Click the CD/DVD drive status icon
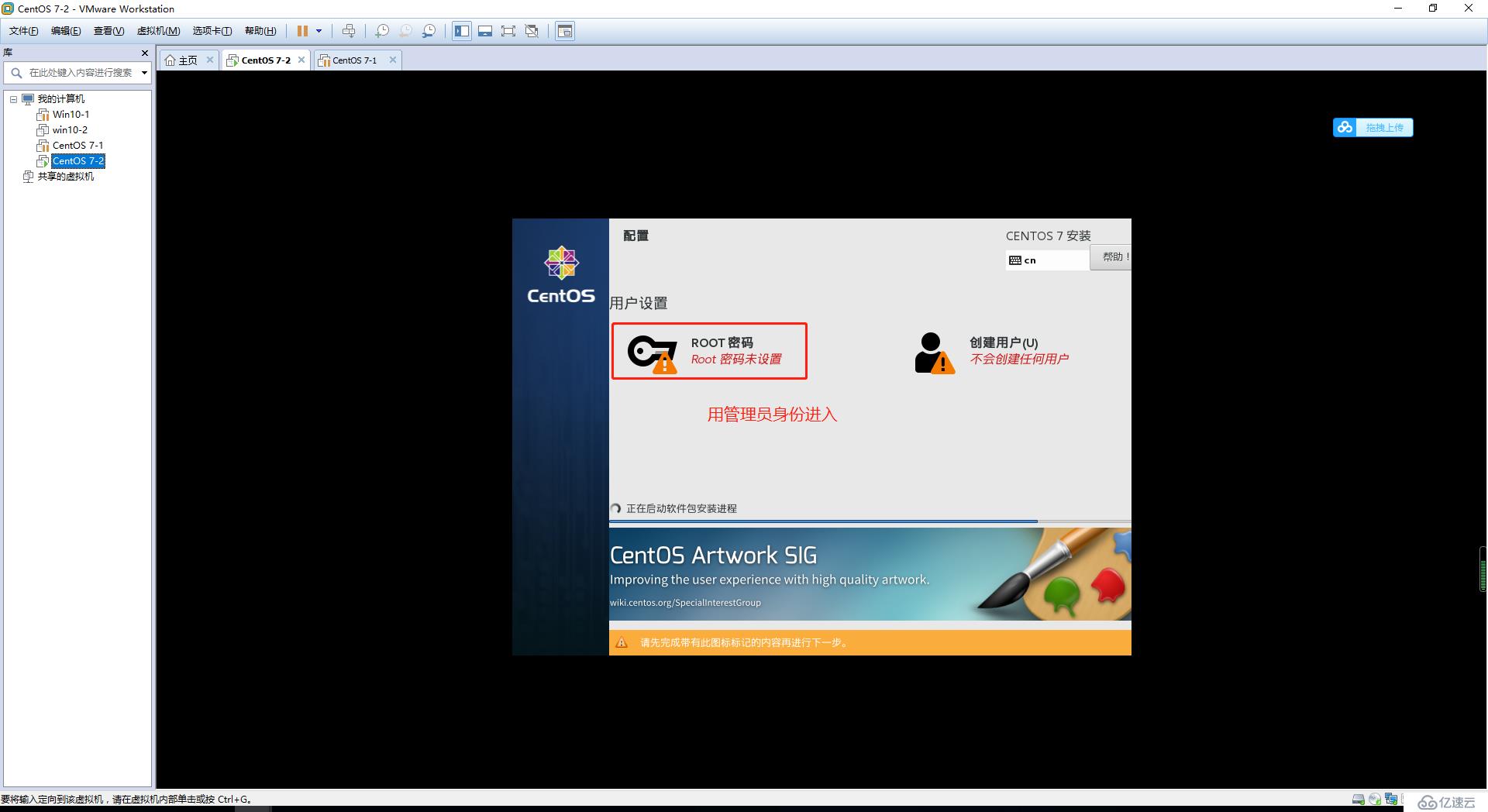 coord(1375,800)
